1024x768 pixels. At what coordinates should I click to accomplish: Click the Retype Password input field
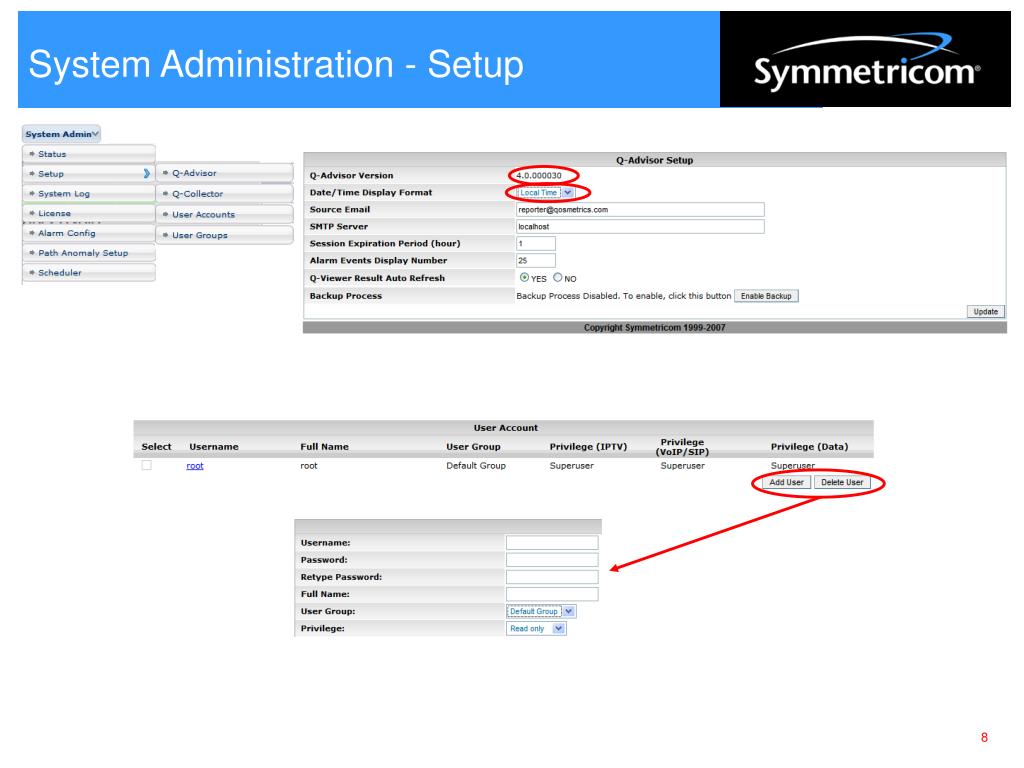pyautogui.click(x=552, y=577)
